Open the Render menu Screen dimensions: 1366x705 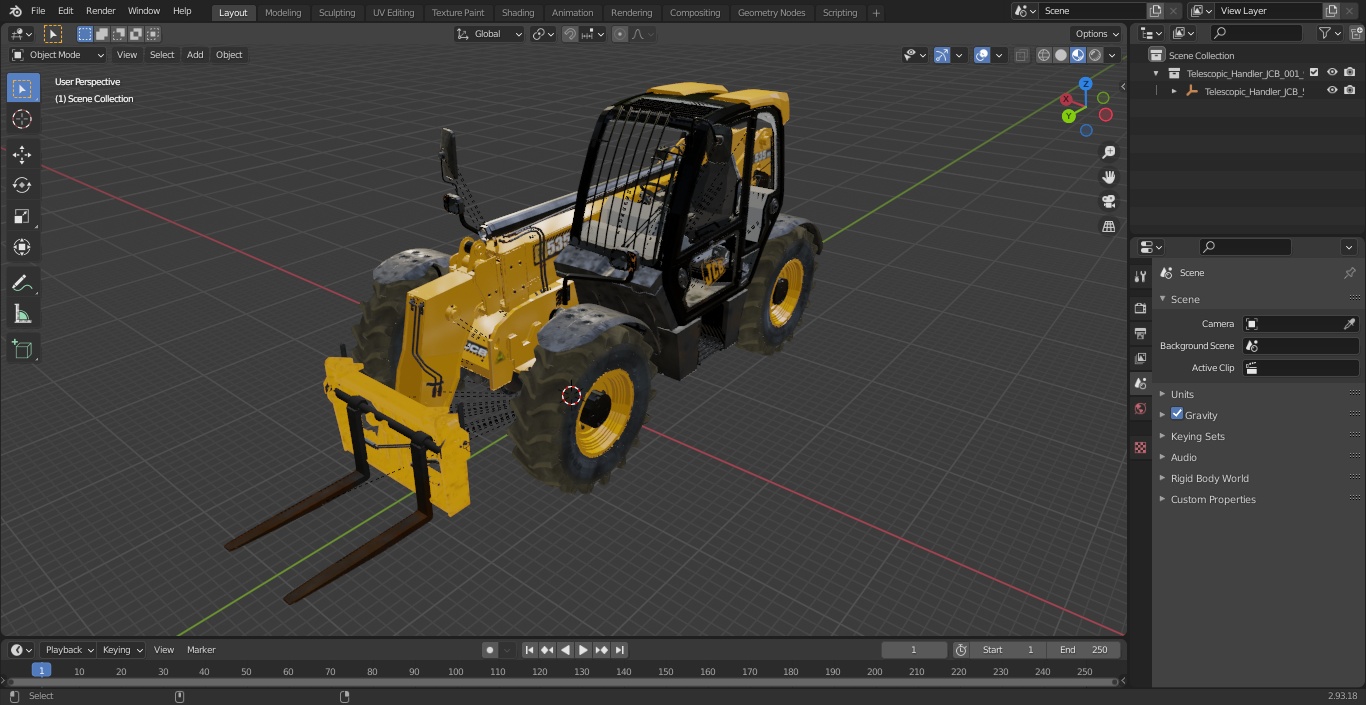pos(100,11)
